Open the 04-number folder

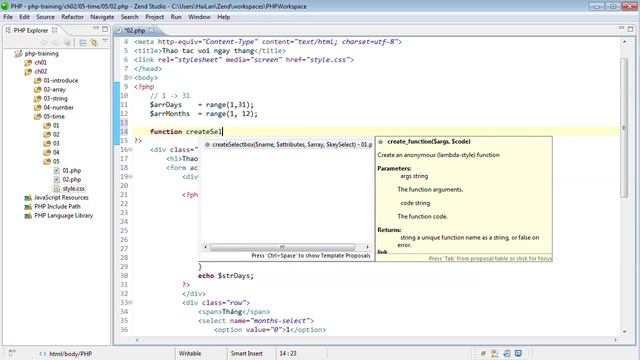(x=58, y=107)
